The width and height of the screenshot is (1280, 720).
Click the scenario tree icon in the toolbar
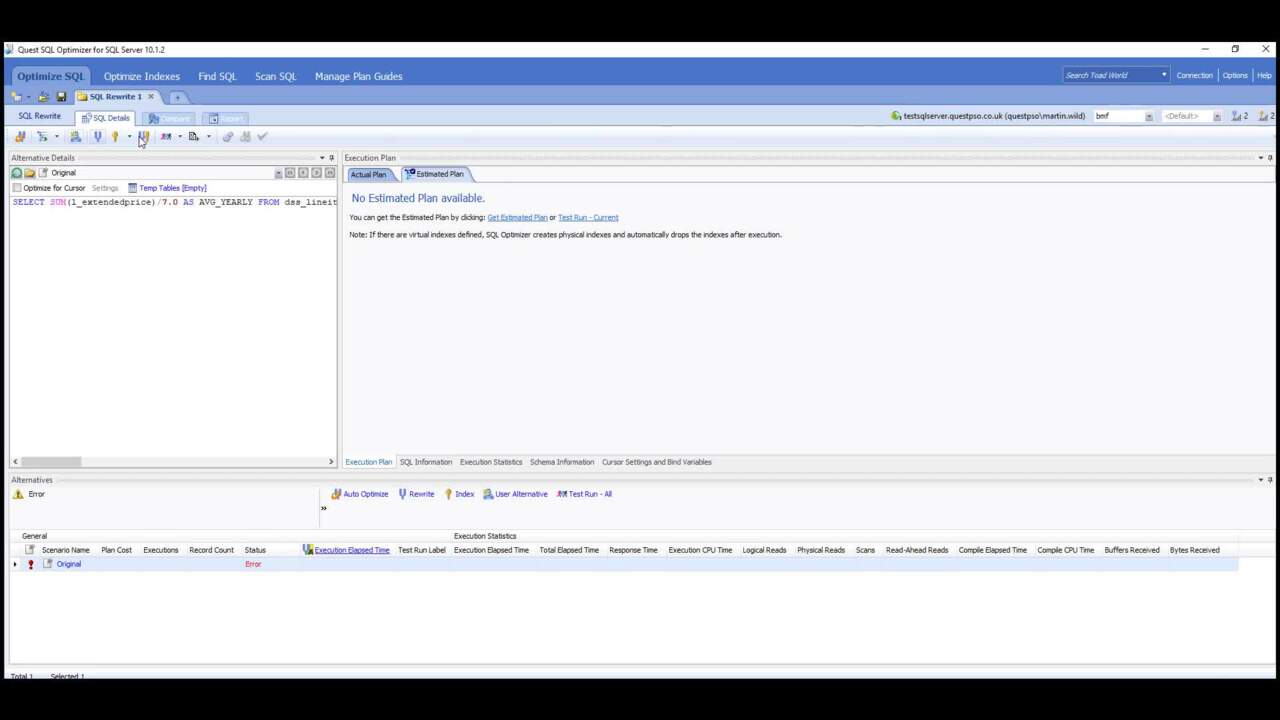click(43, 137)
